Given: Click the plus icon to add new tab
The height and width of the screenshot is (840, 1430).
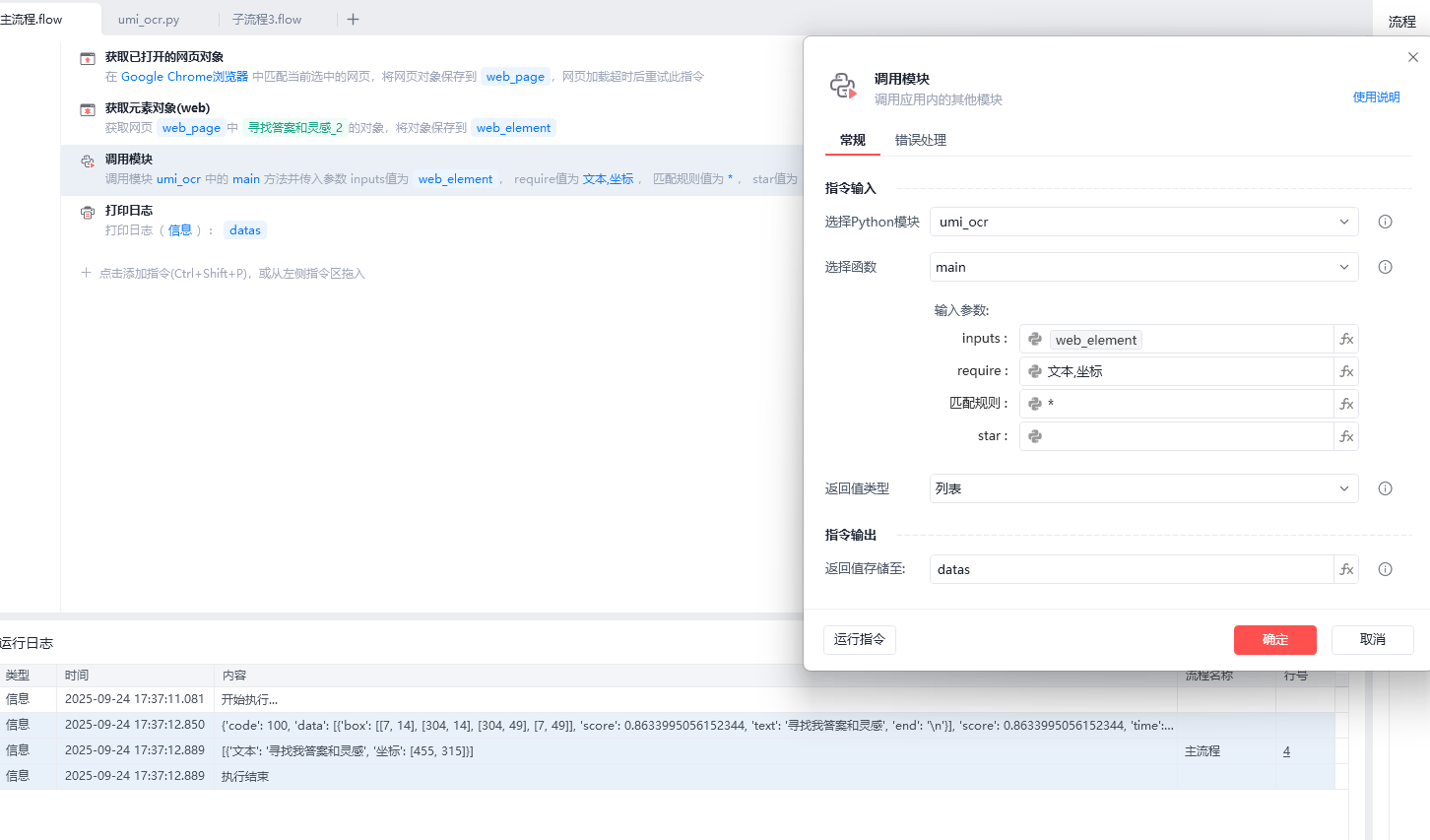Looking at the screenshot, I should coord(353,19).
